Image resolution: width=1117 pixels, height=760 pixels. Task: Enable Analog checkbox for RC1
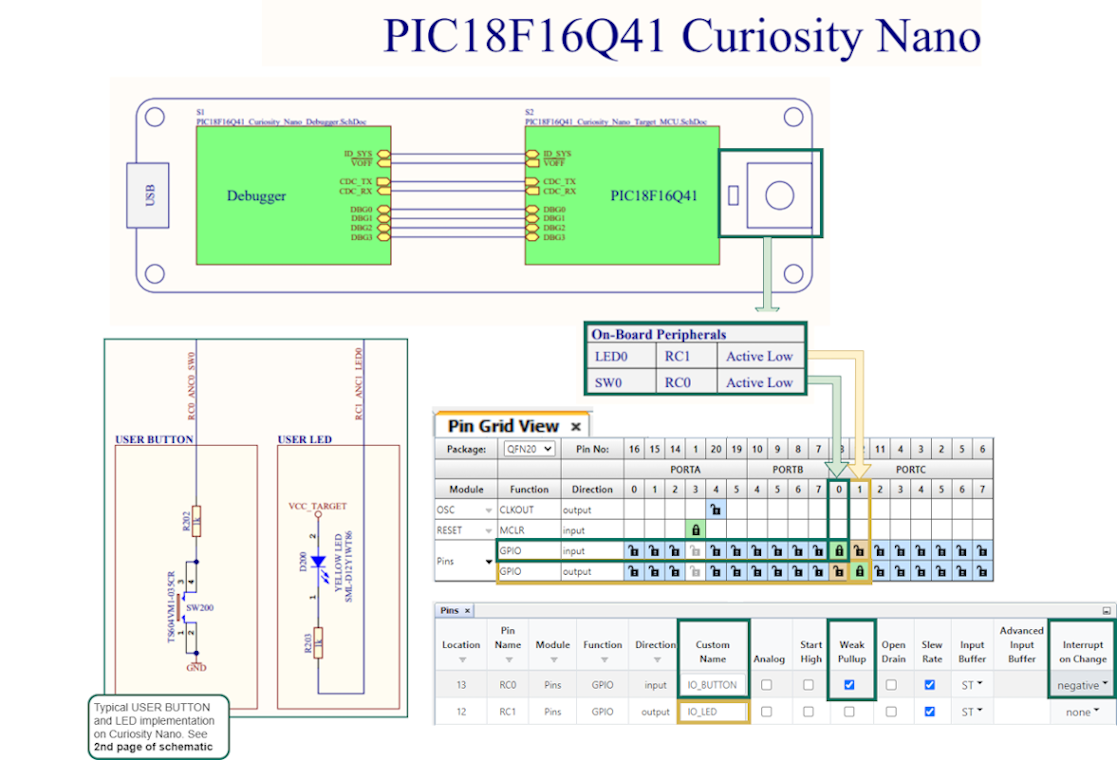pos(766,712)
